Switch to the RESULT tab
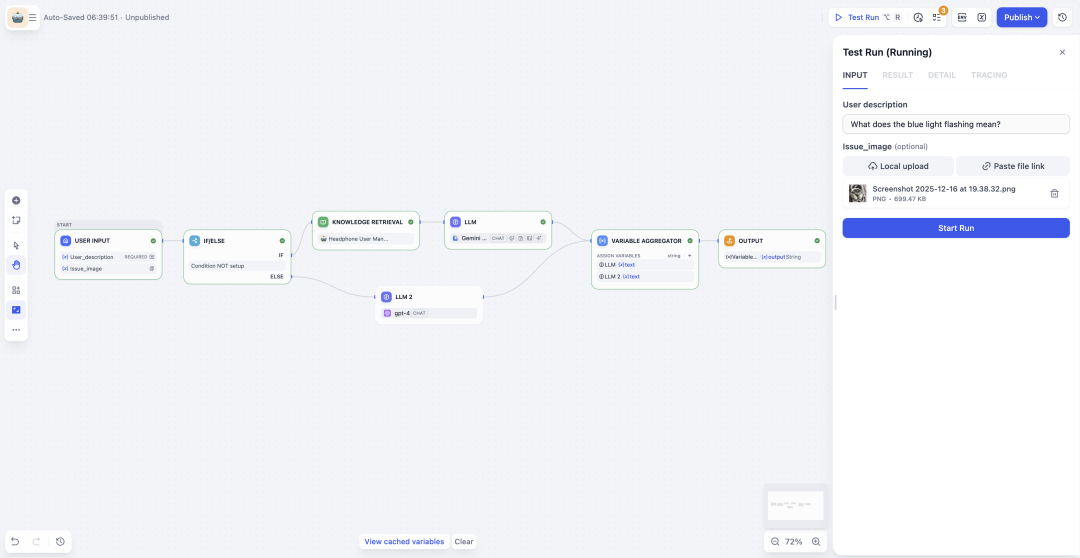Screen dimensions: 1080x558 click(x=897, y=75)
